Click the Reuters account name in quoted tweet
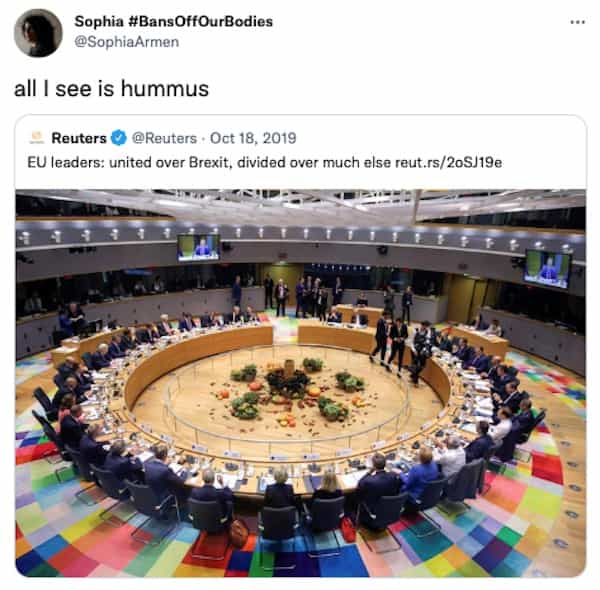600x590 pixels. tap(78, 137)
